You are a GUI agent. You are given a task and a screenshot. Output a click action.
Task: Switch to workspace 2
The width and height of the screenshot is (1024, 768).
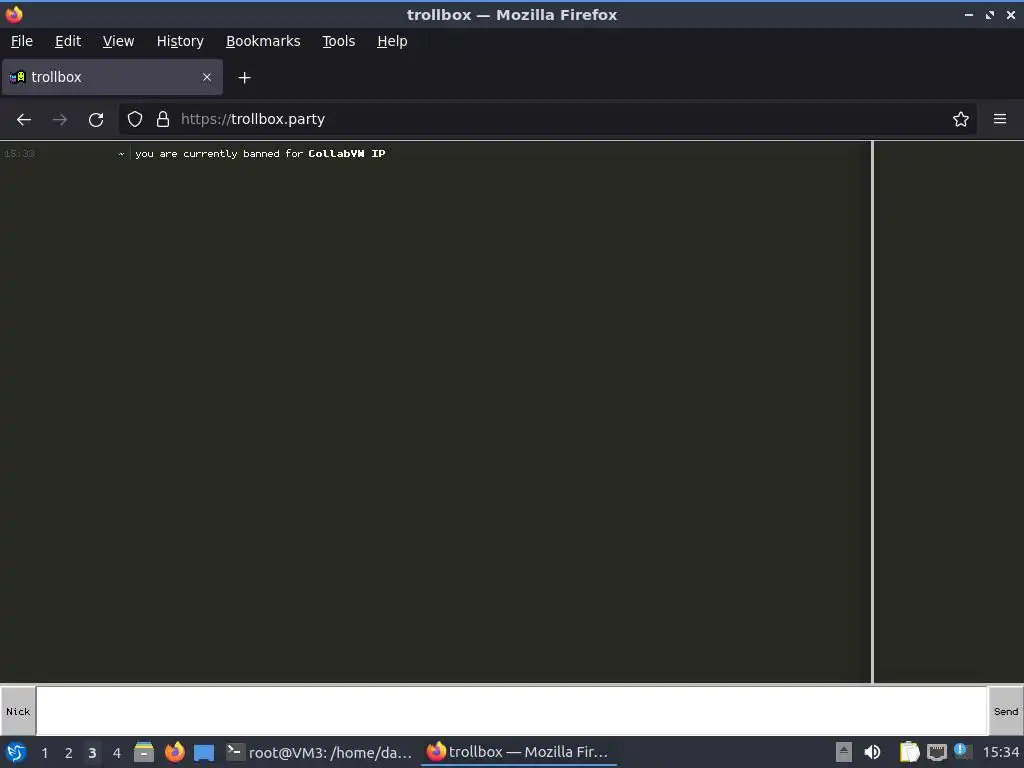click(x=69, y=753)
